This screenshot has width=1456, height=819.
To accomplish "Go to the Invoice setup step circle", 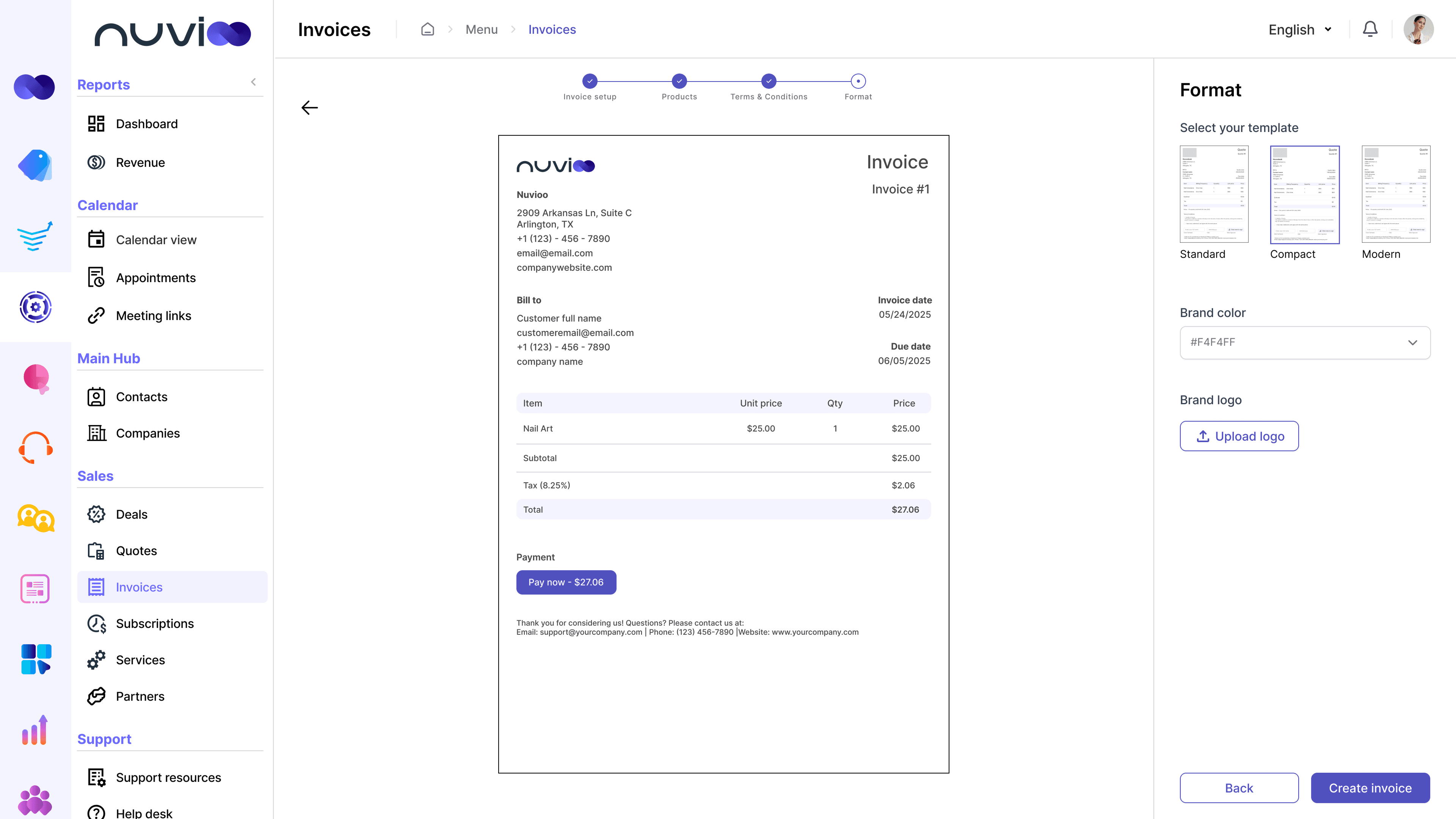I will [590, 81].
